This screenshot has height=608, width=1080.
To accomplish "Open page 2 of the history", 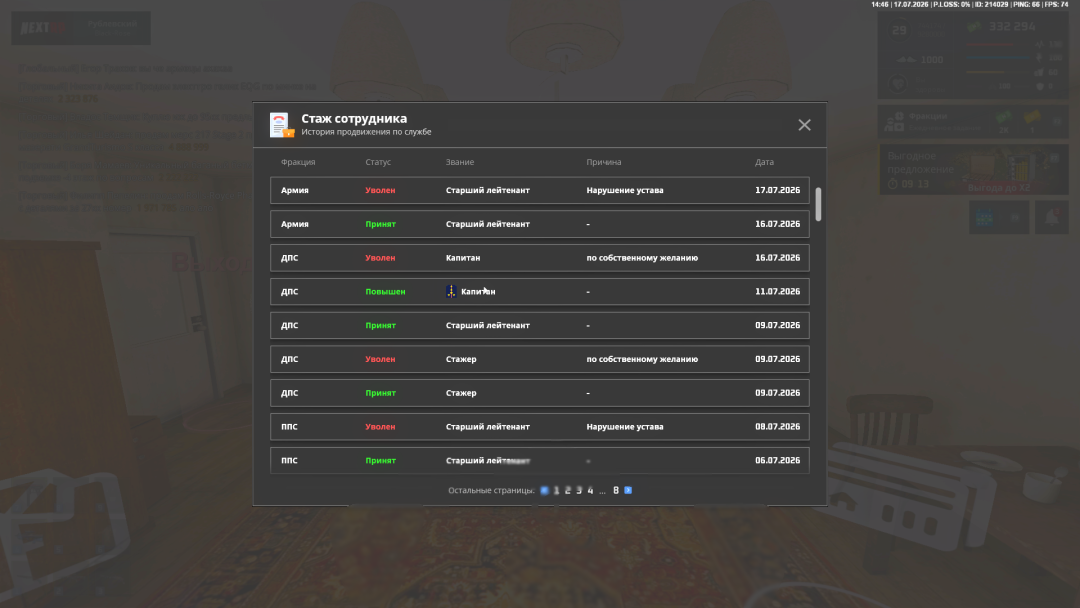I will click(x=568, y=490).
